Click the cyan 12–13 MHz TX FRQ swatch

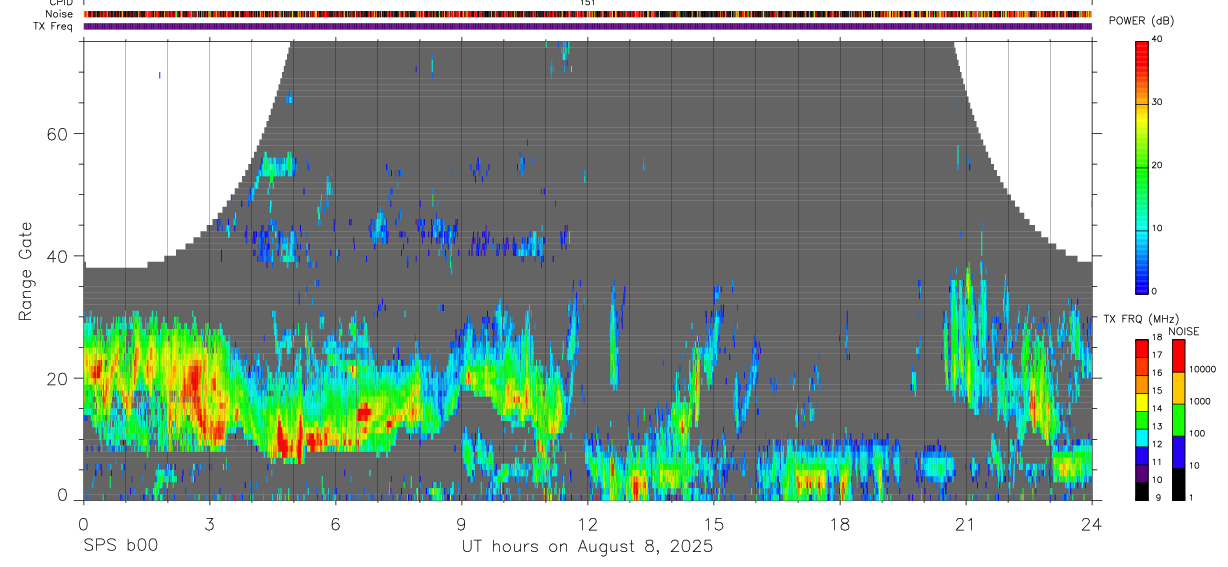point(1141,437)
